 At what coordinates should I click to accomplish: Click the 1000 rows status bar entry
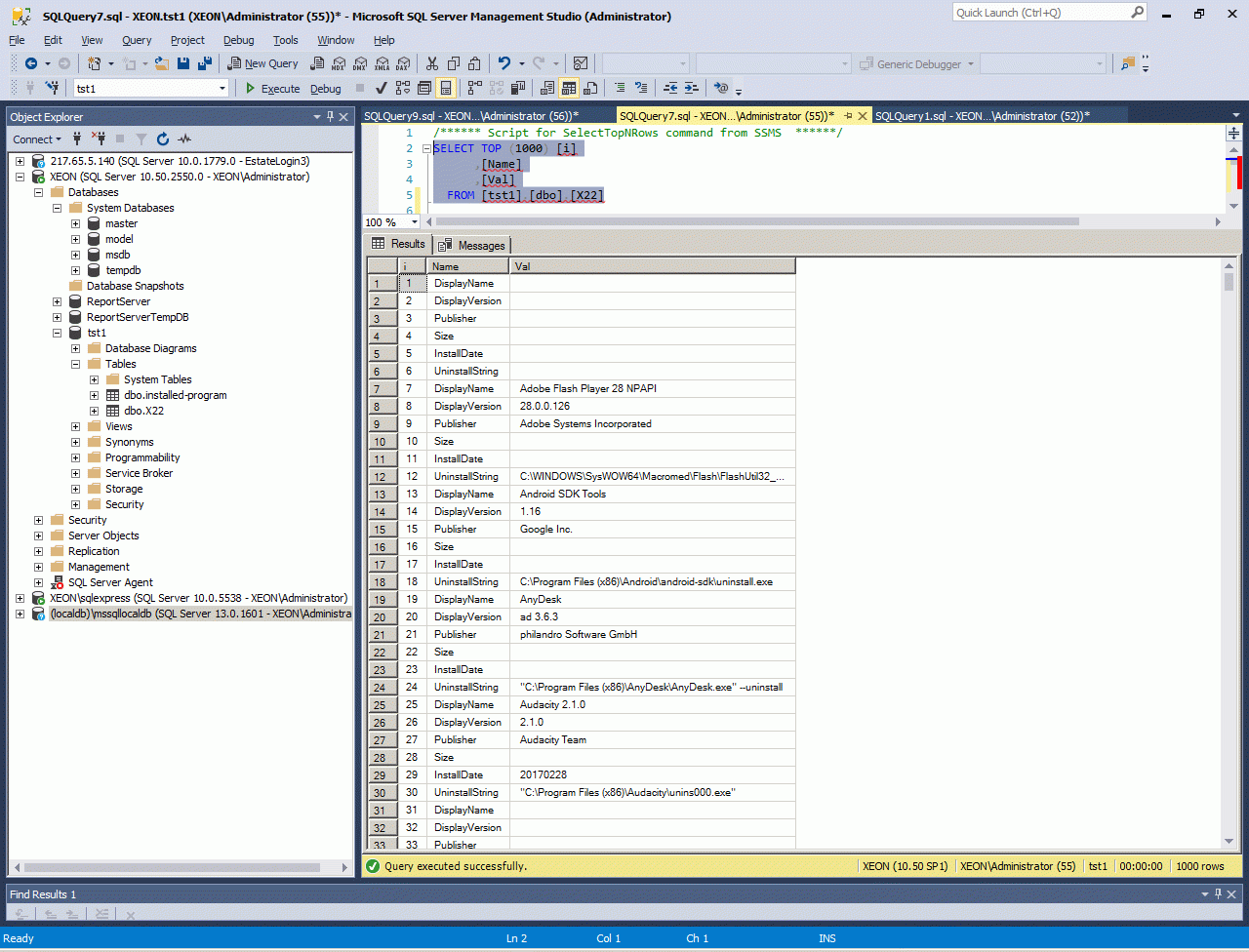click(1199, 866)
